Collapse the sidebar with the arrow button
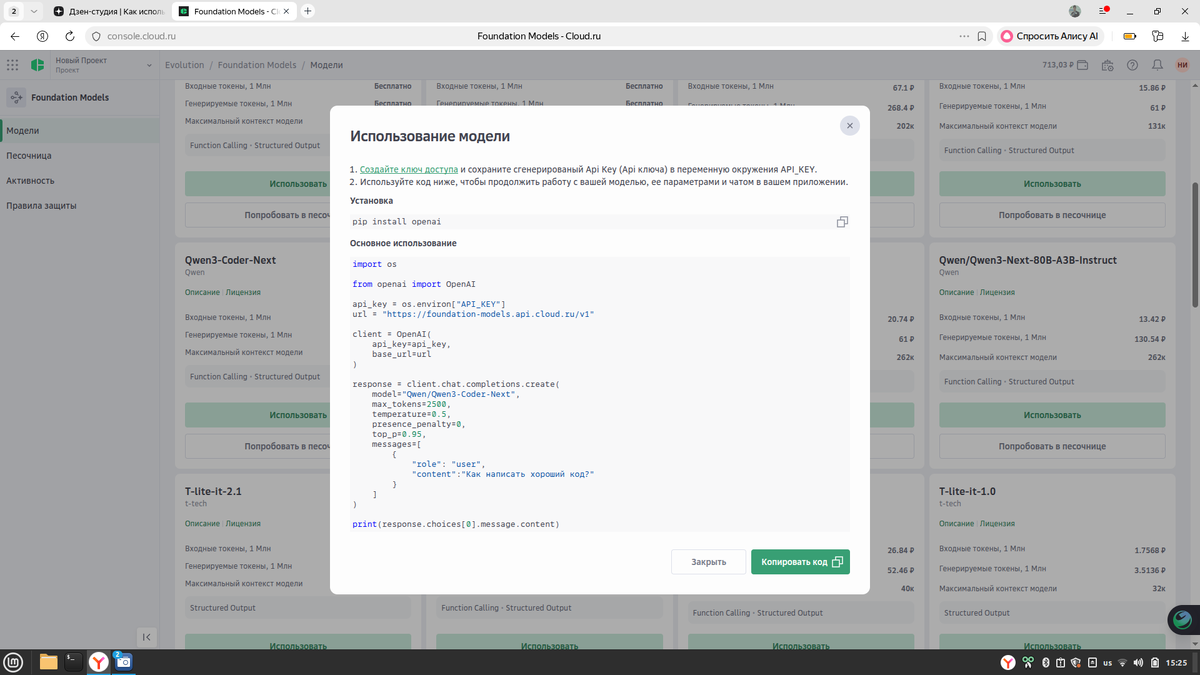This screenshot has width=1200, height=675. pyautogui.click(x=146, y=636)
